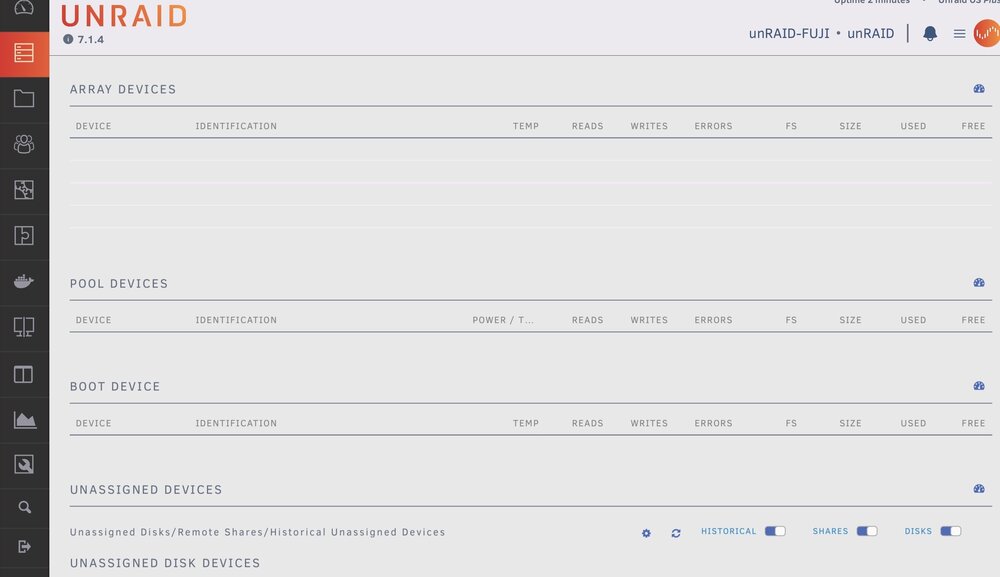Click the version number 7.1.4
The width and height of the screenshot is (1000, 577).
coord(91,40)
